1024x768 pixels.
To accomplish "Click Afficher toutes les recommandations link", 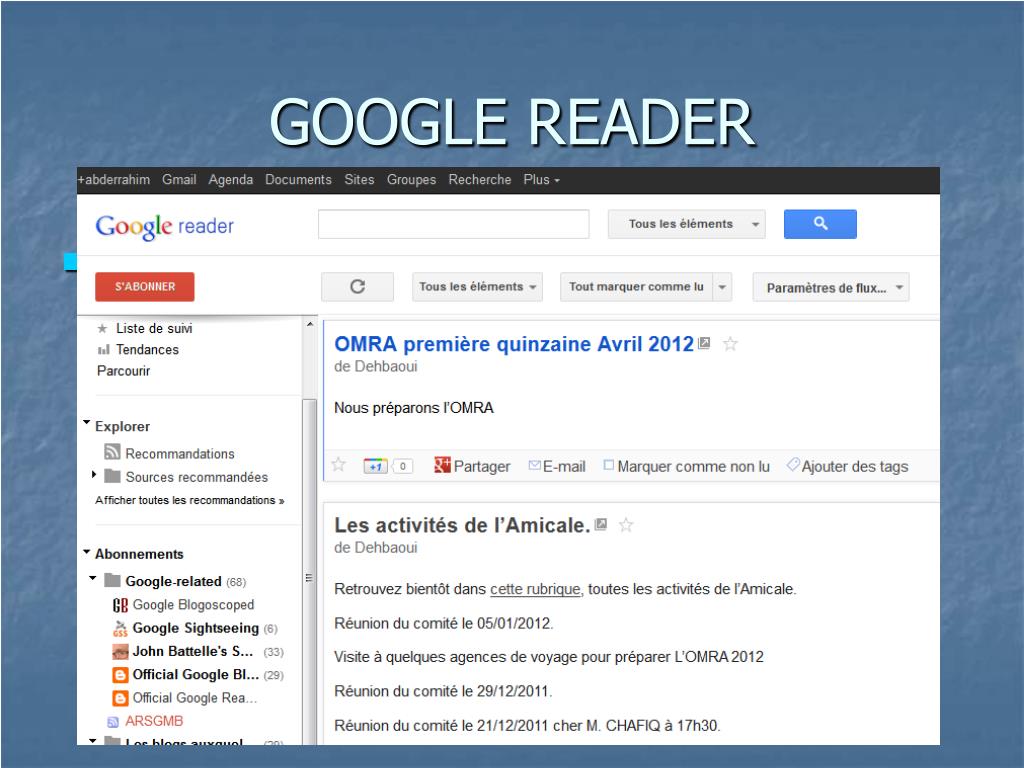I will 189,500.
